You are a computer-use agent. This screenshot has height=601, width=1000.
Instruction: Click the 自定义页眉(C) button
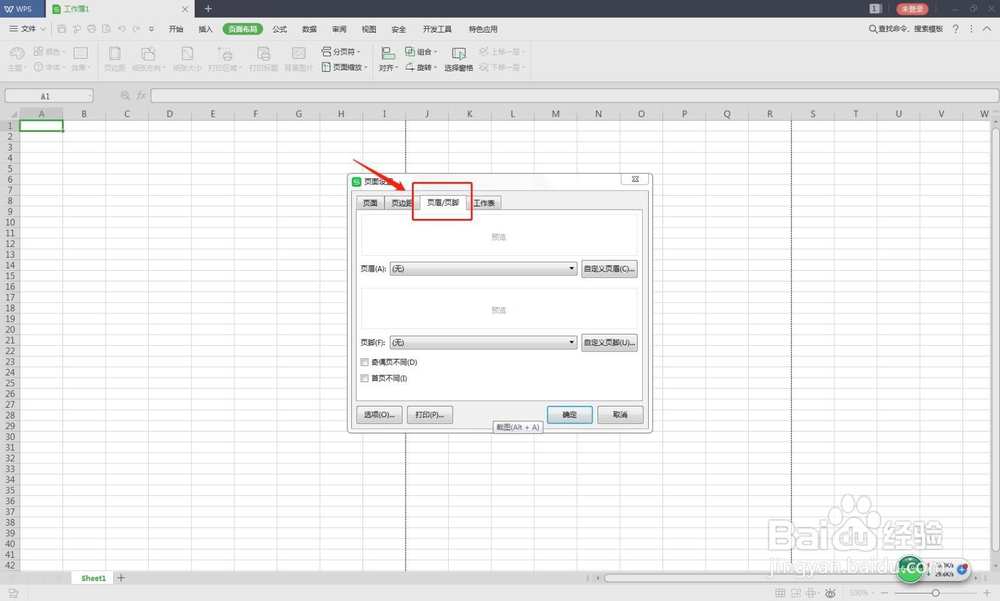tap(609, 269)
